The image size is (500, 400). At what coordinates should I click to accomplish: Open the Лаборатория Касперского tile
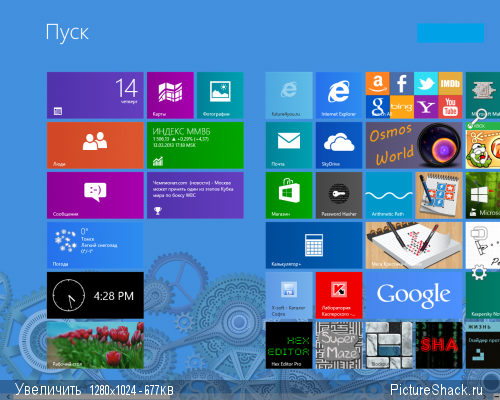339,295
